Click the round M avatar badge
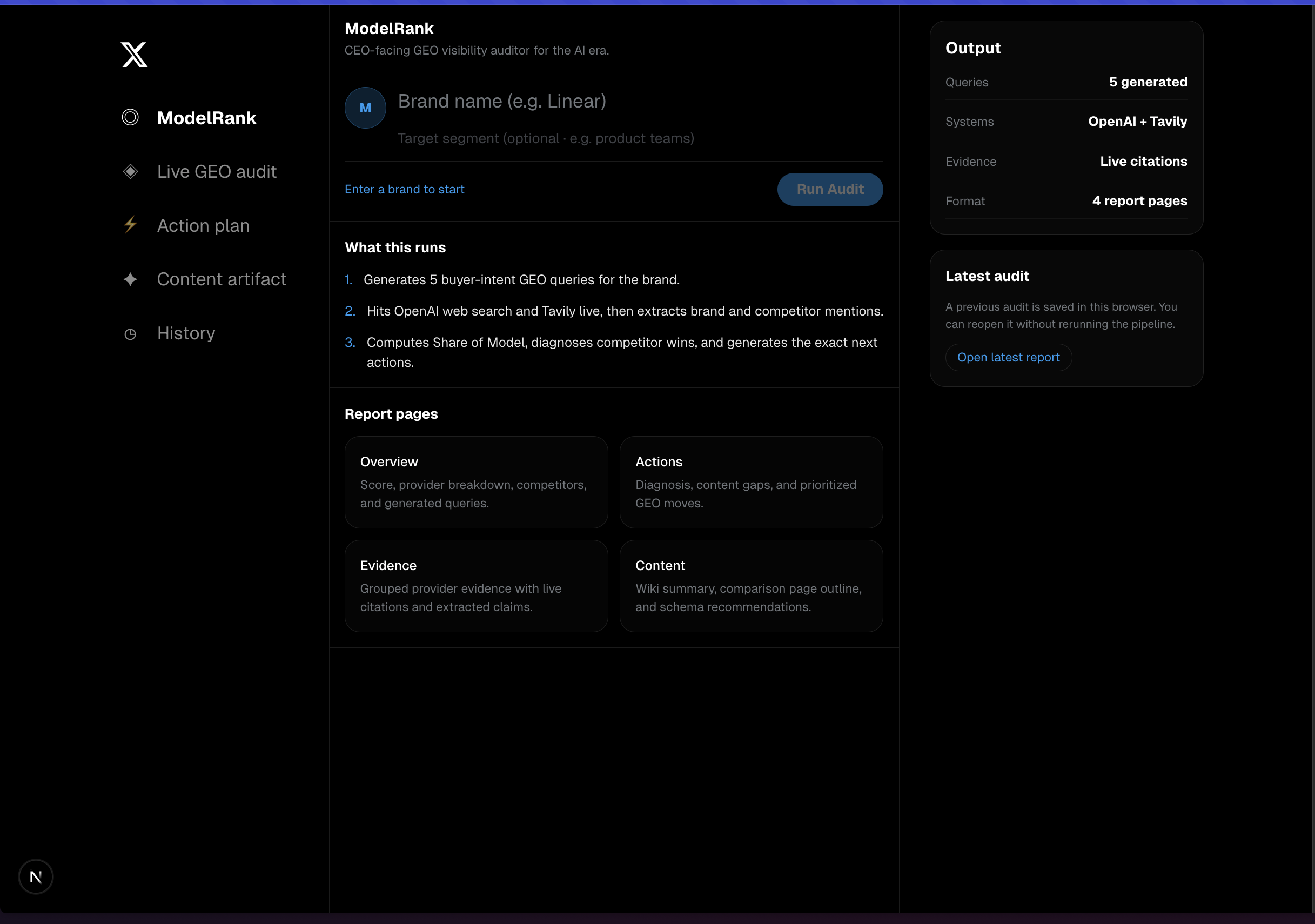 point(365,108)
